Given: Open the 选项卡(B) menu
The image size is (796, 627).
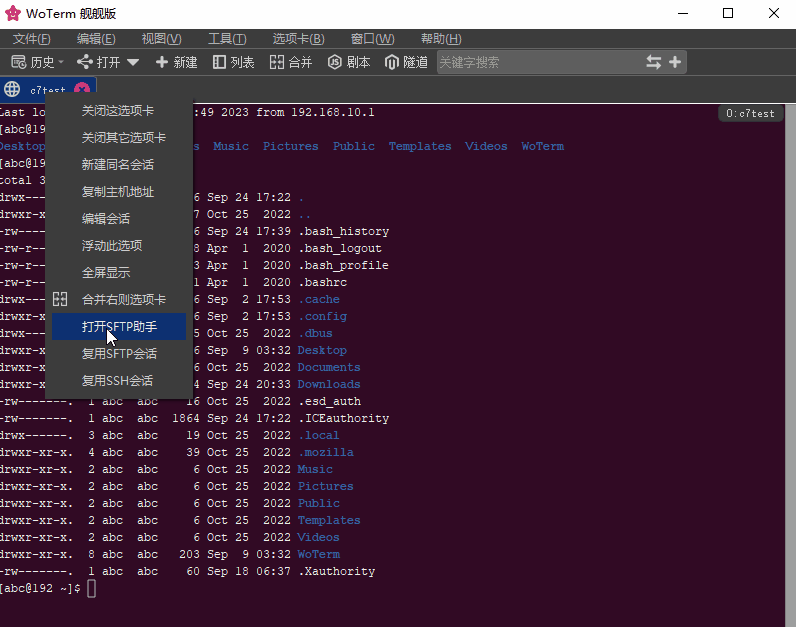Looking at the screenshot, I should coord(298,39).
